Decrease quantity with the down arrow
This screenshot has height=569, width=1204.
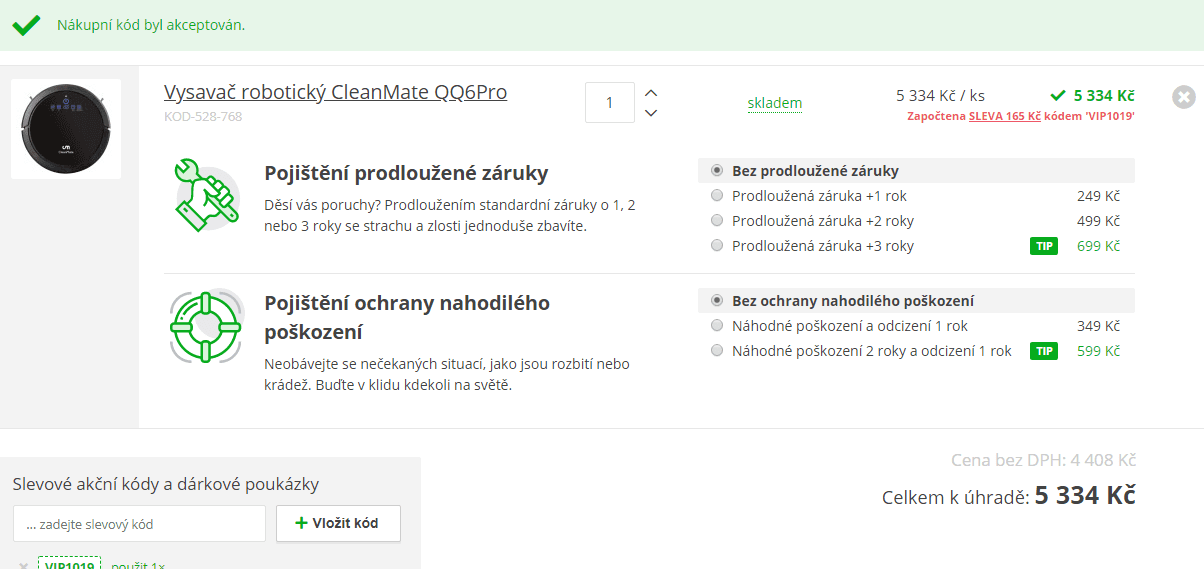click(x=651, y=113)
